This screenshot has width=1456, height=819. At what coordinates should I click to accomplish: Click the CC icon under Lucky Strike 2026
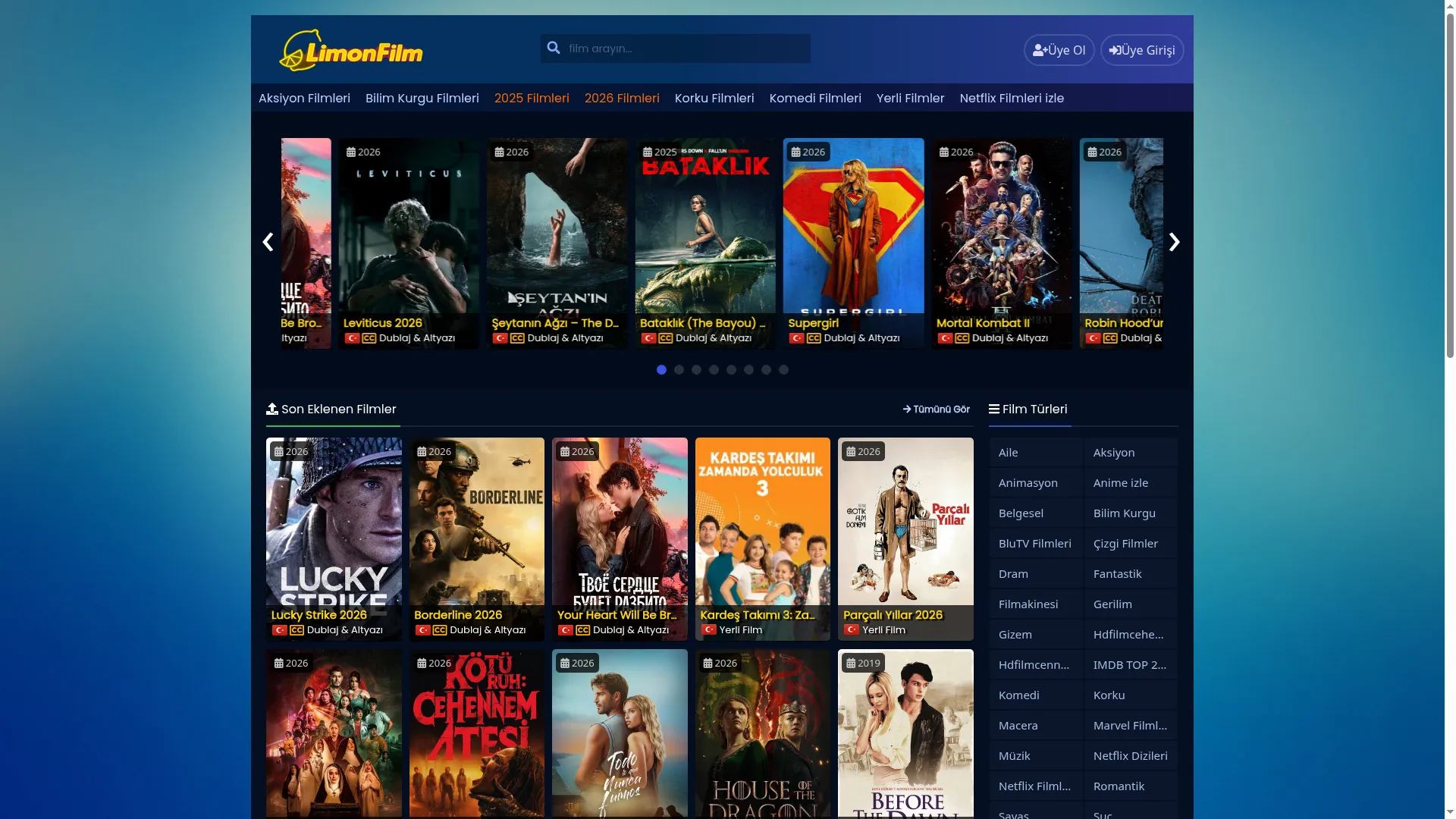[297, 630]
